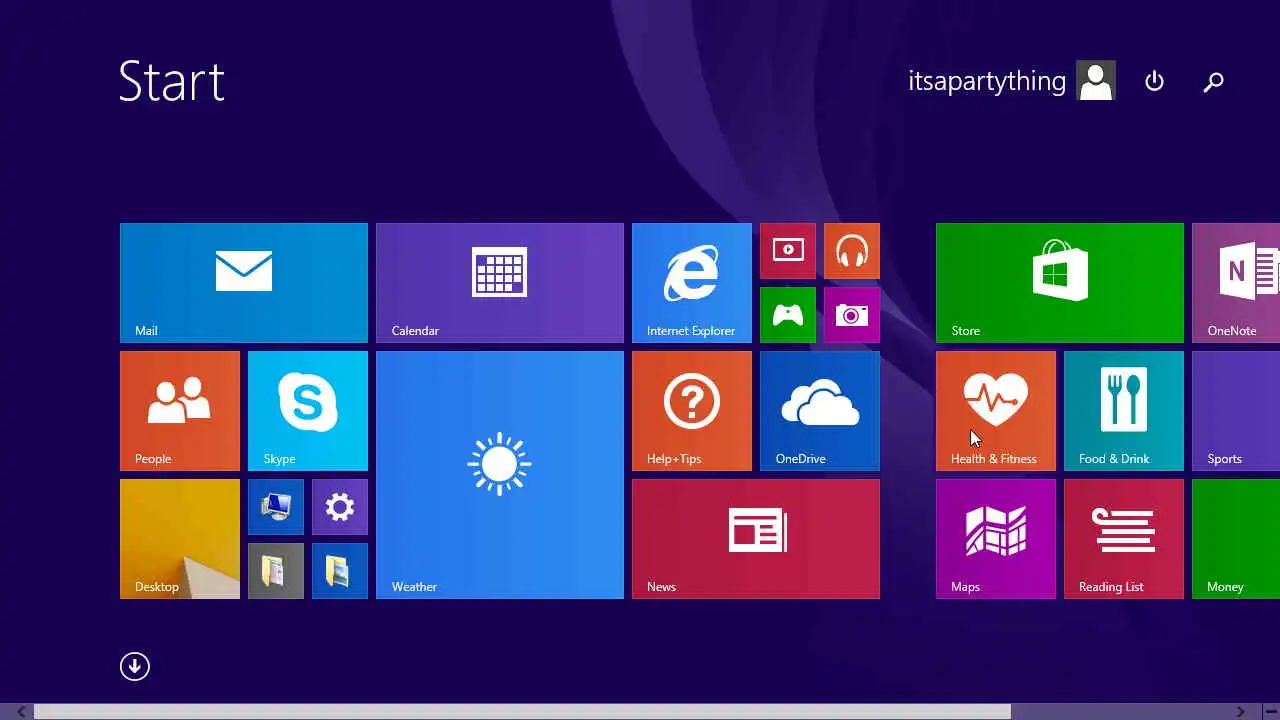Open the small Music headphones tile

[852, 251]
